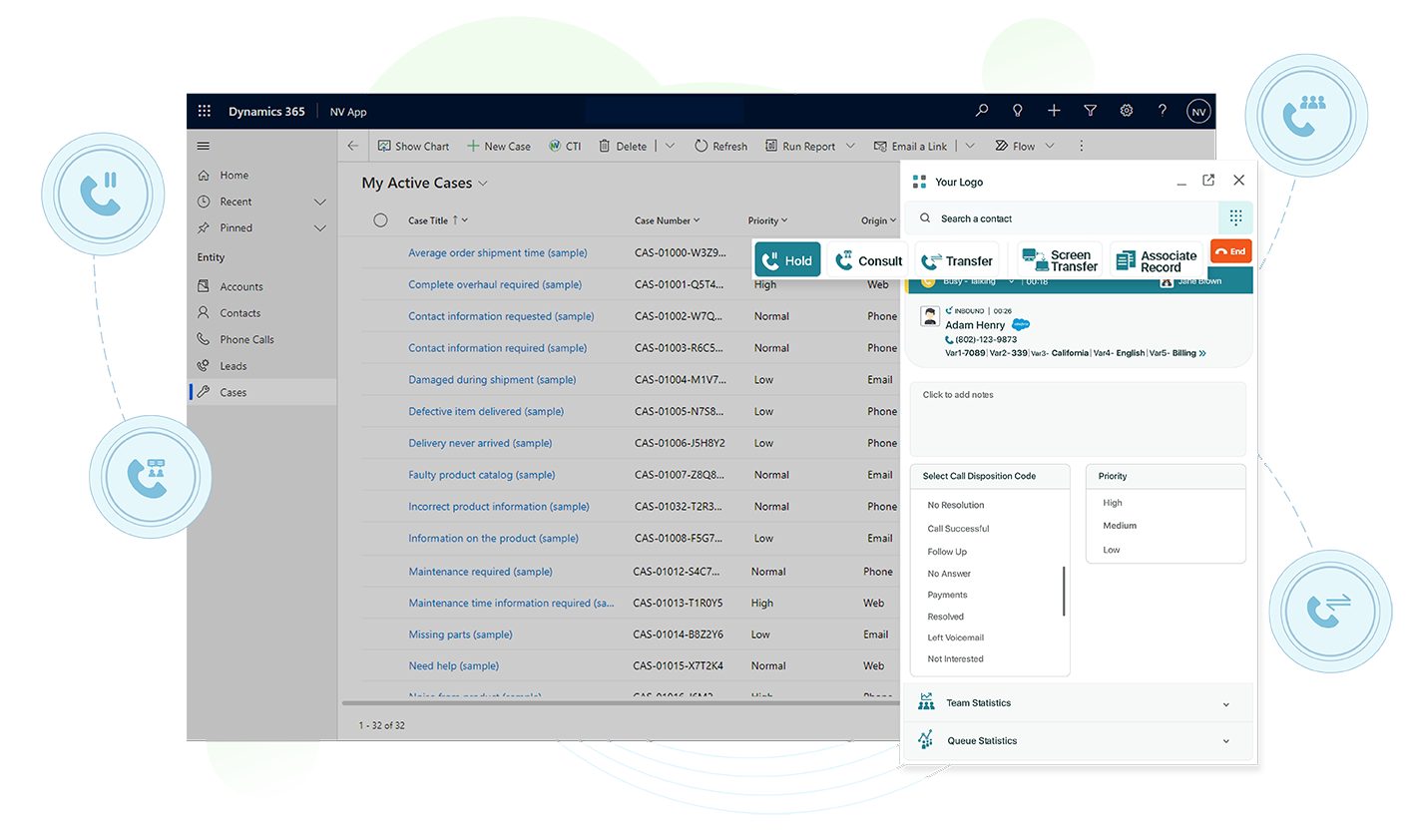
Task: Open the lightbulb assistant icon
Action: coord(1018,111)
